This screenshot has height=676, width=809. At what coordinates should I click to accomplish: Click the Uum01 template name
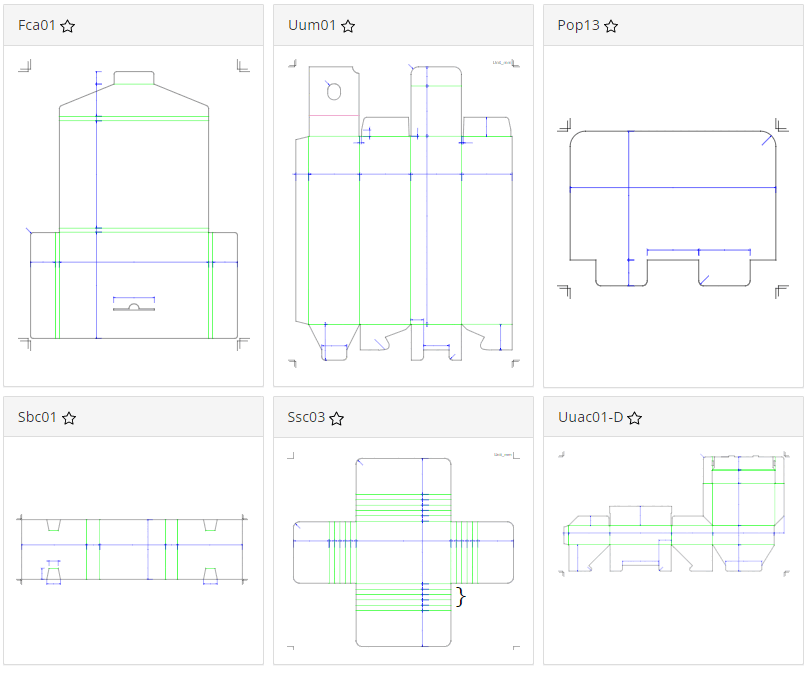[311, 25]
